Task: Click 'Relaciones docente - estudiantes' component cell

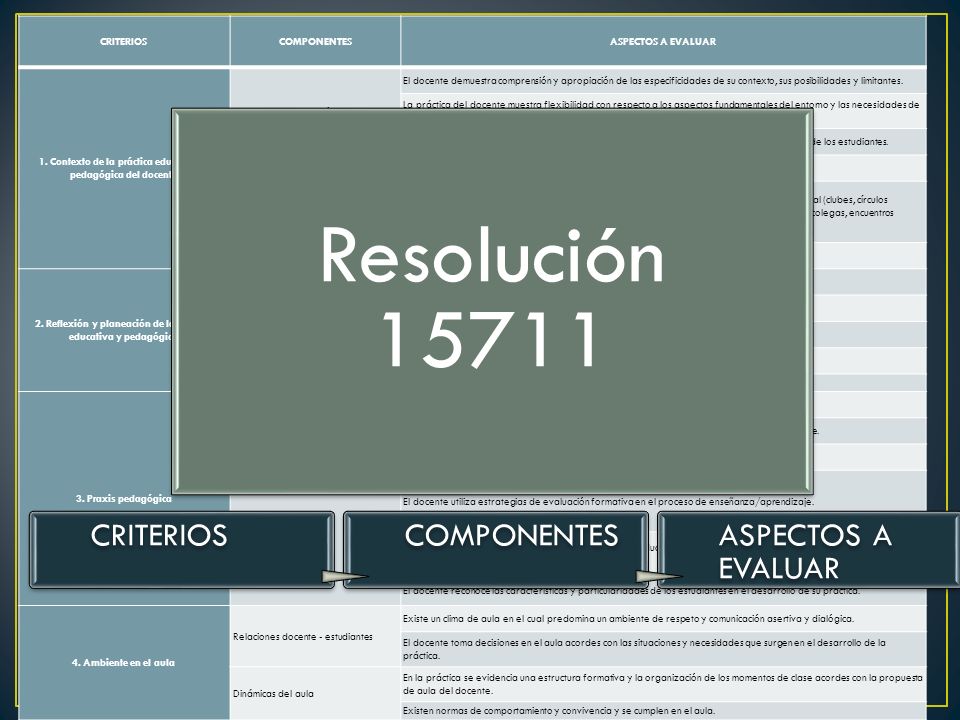Action: pyautogui.click(x=315, y=637)
